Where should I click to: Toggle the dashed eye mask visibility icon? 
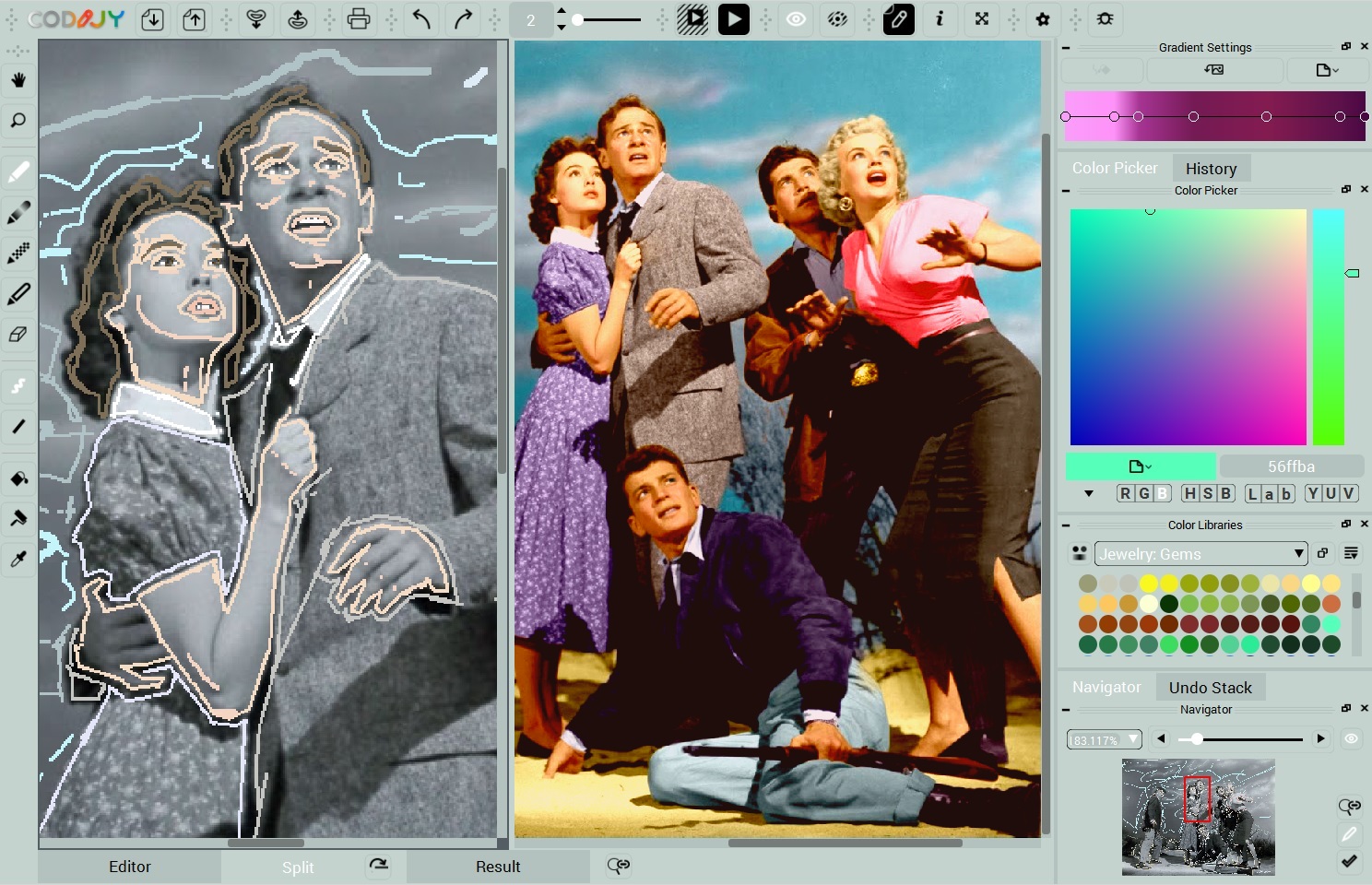click(837, 19)
